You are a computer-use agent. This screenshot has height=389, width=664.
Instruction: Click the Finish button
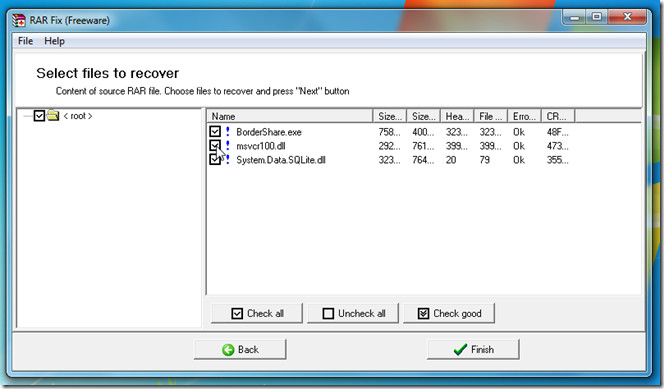(x=473, y=349)
